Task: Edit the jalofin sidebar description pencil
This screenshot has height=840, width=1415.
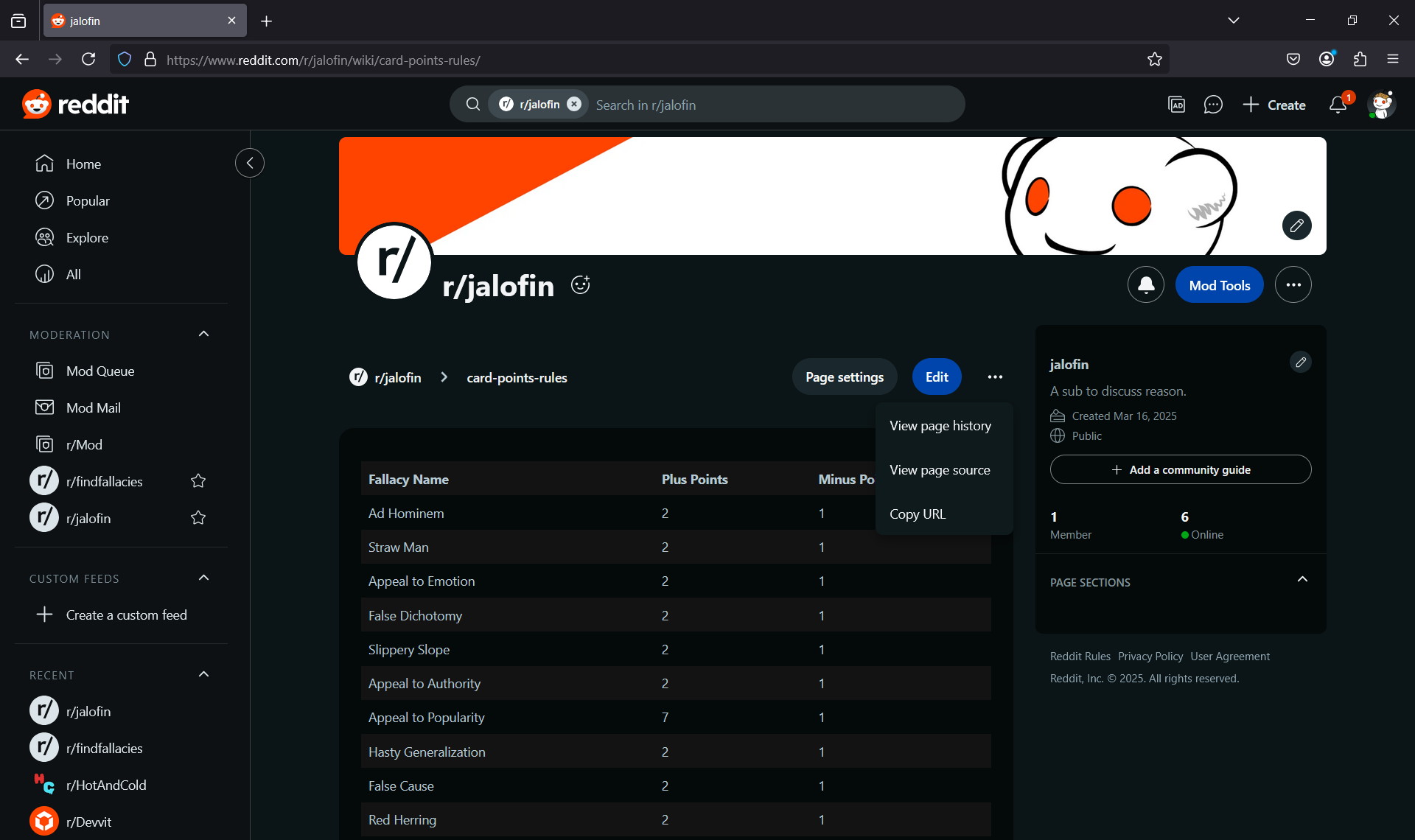Action: point(1301,363)
